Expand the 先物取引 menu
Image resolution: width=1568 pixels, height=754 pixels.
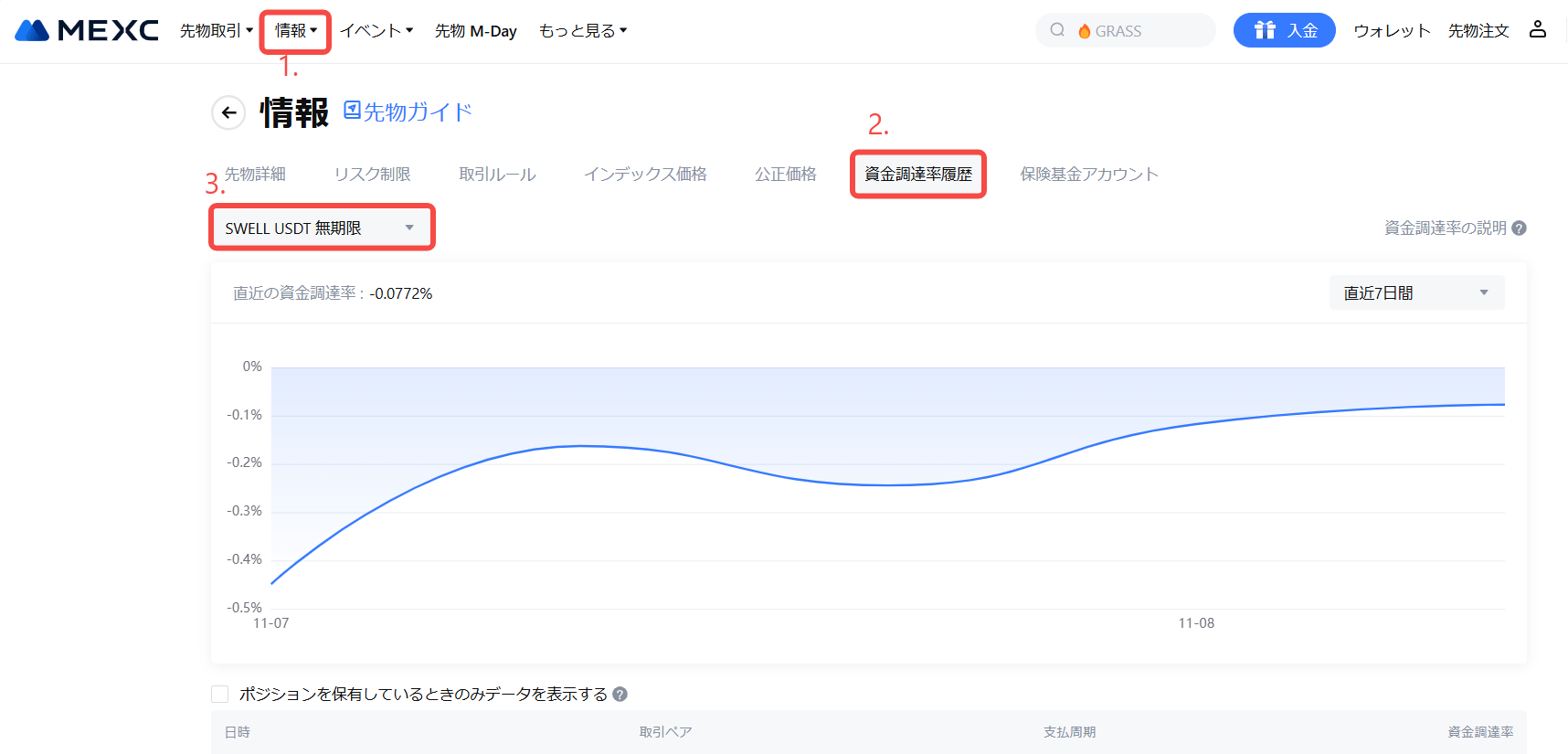click(x=216, y=30)
